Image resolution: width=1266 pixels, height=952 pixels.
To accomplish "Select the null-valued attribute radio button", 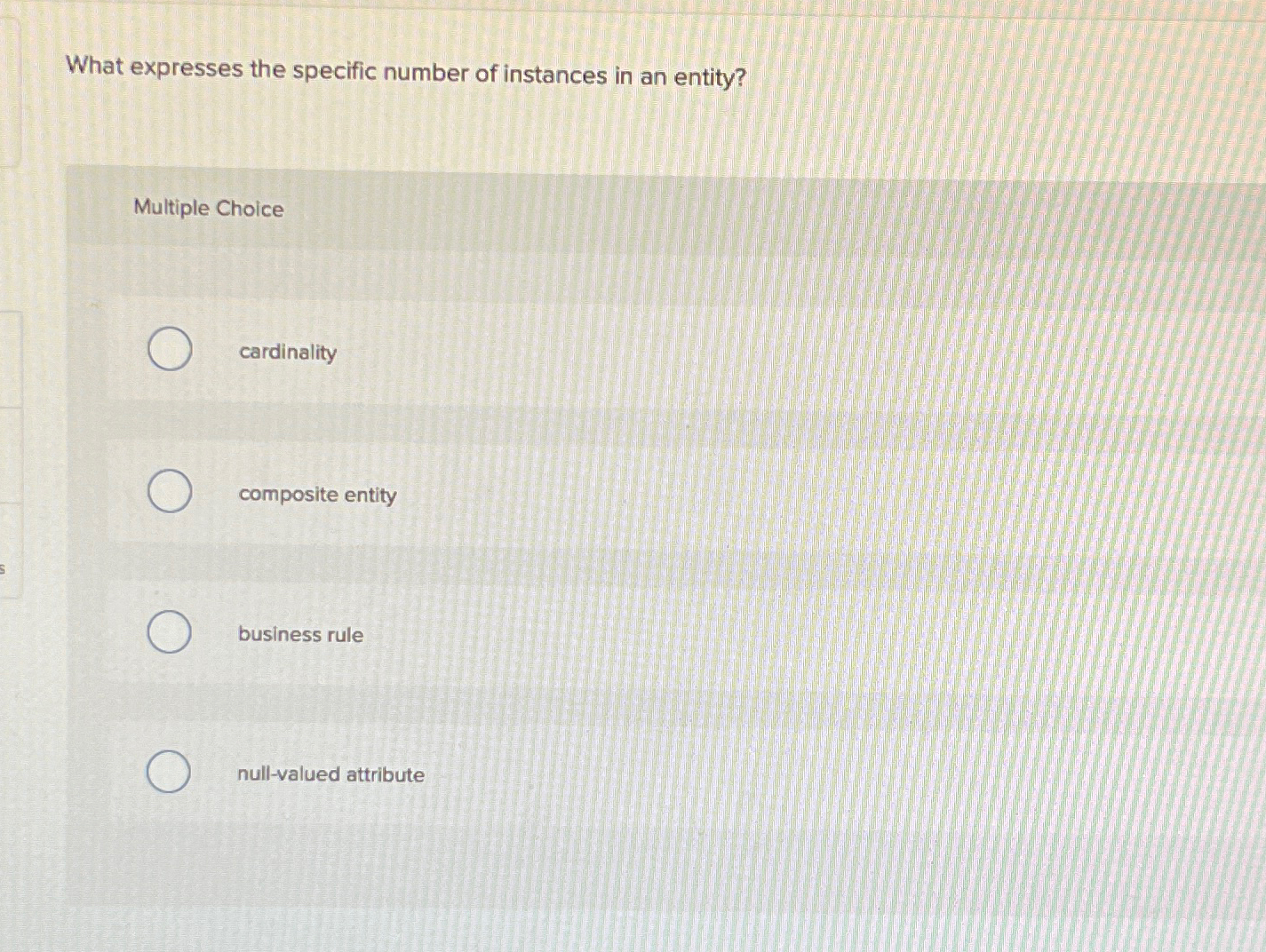I will point(168,772).
